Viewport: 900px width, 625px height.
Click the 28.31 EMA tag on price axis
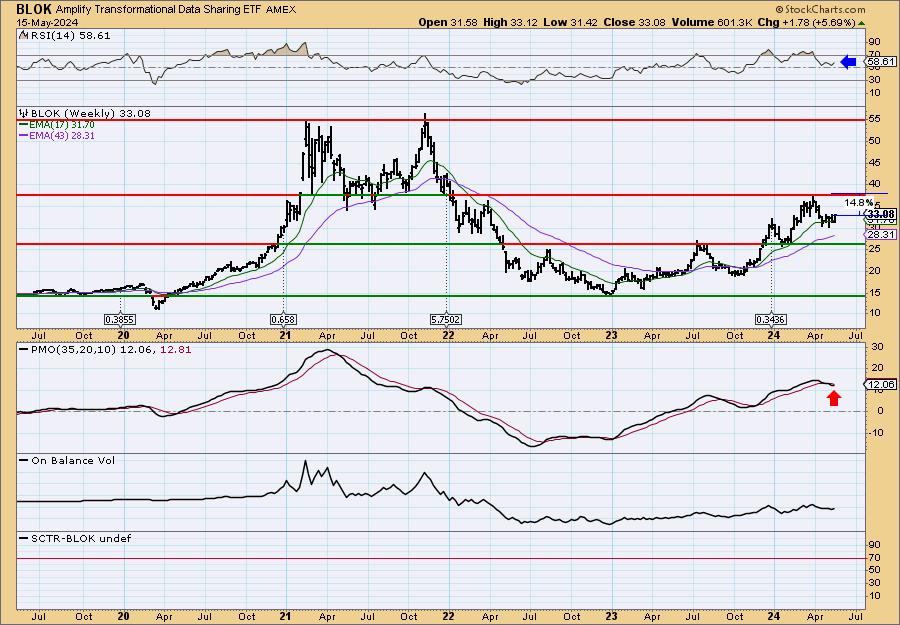click(880, 234)
